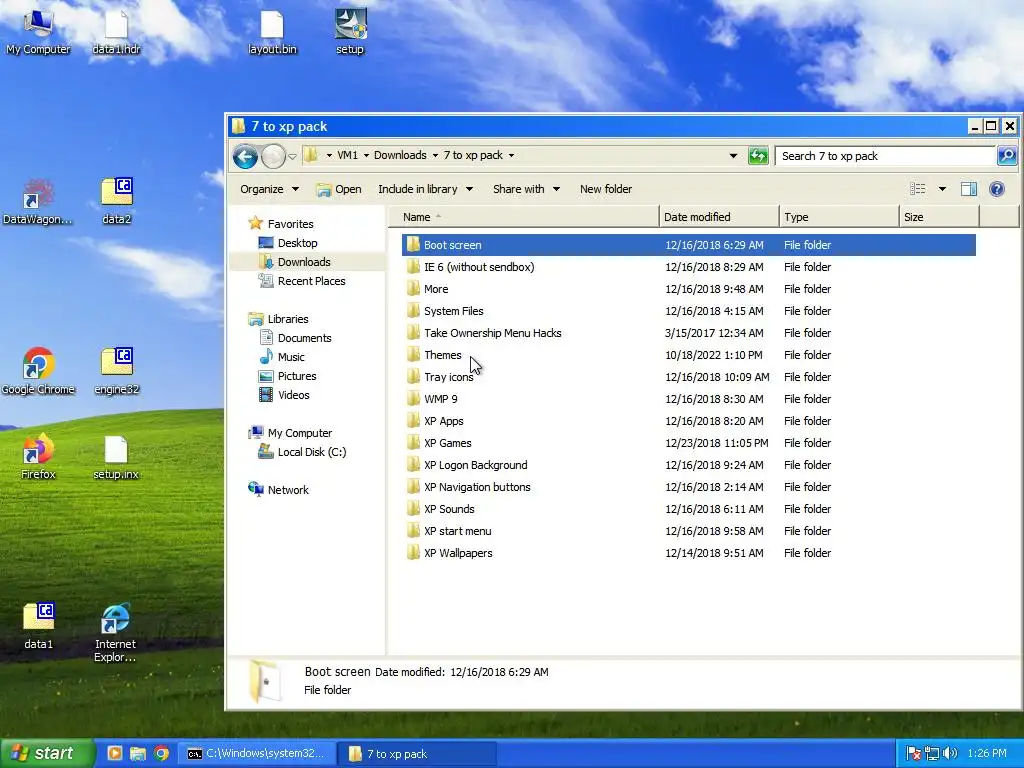Toggle the preview pane icon
This screenshot has width=1024, height=768.
pos(968,189)
